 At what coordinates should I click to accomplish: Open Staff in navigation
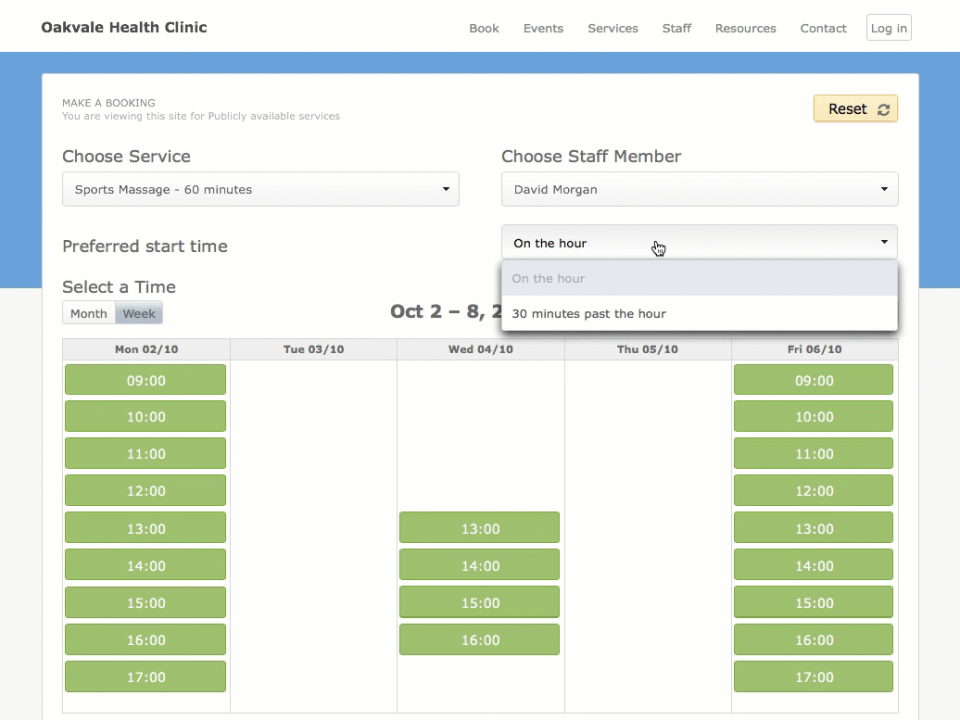677,28
